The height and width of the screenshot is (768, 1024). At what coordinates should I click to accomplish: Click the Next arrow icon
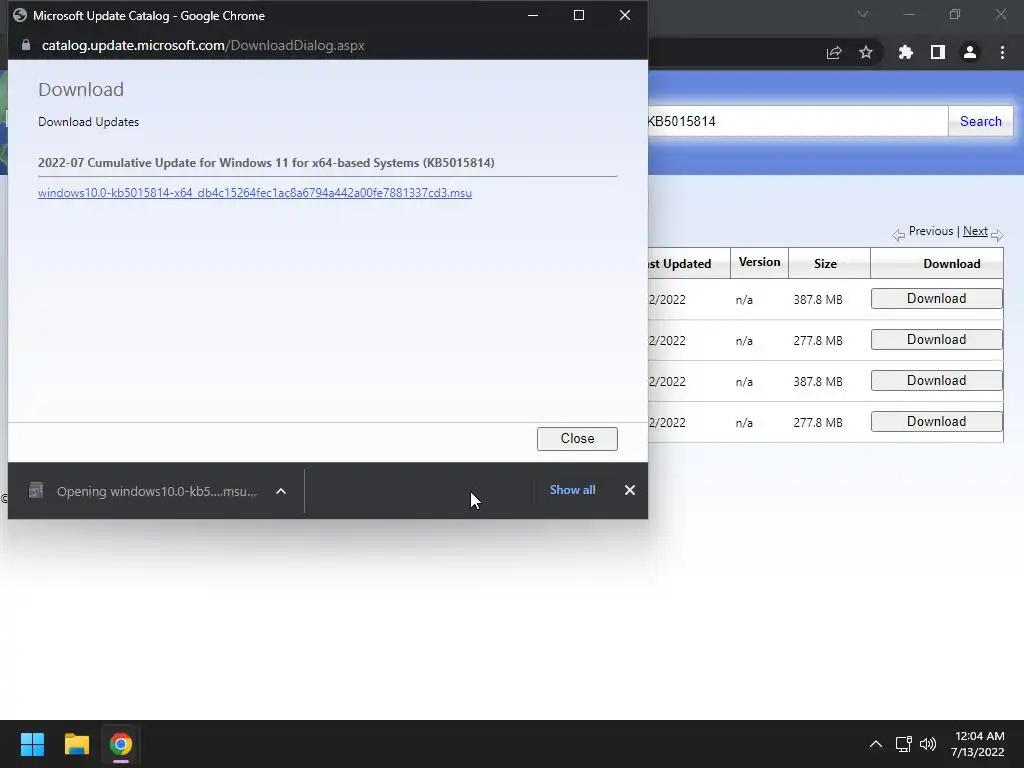(997, 235)
